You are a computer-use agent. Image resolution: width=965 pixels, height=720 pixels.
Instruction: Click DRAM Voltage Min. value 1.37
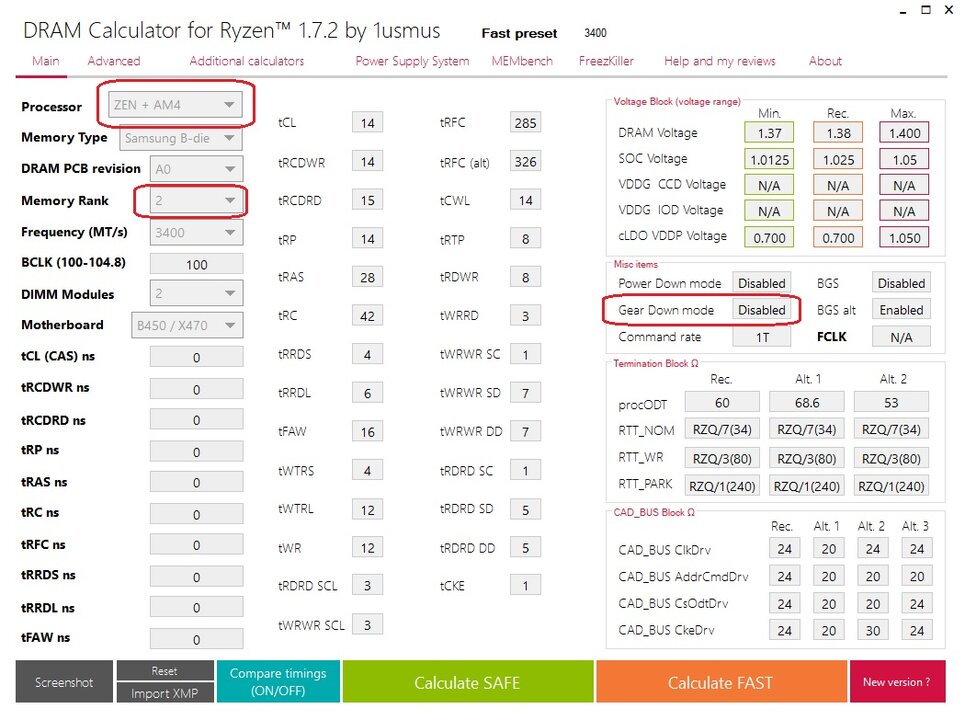[x=769, y=133]
